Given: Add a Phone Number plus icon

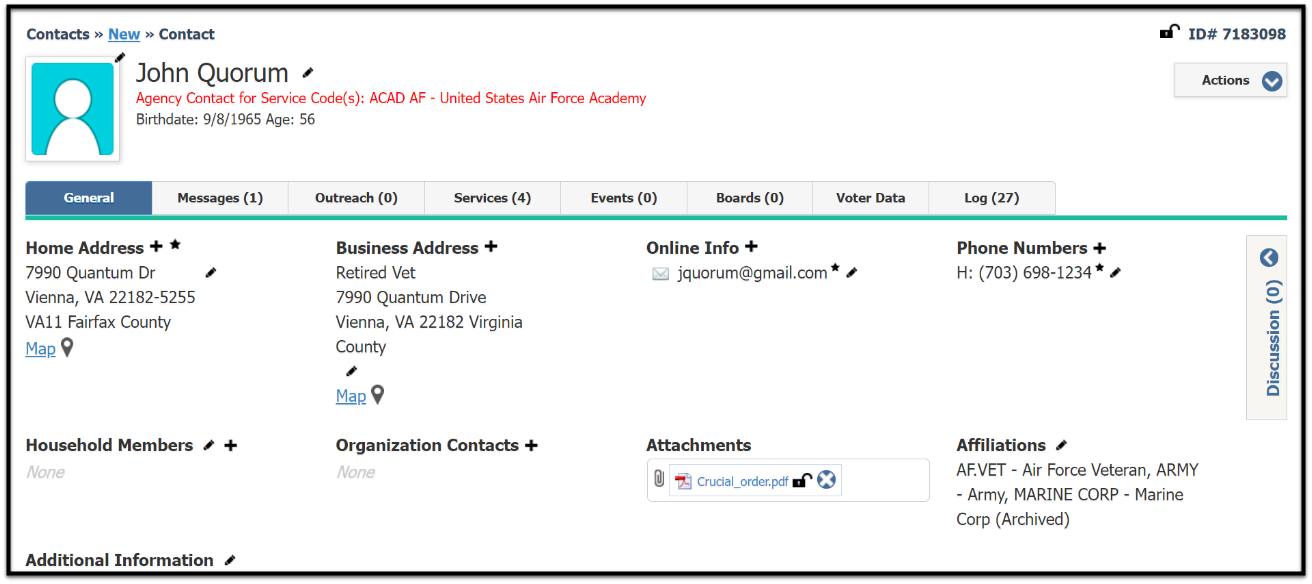Looking at the screenshot, I should pos(1100,248).
